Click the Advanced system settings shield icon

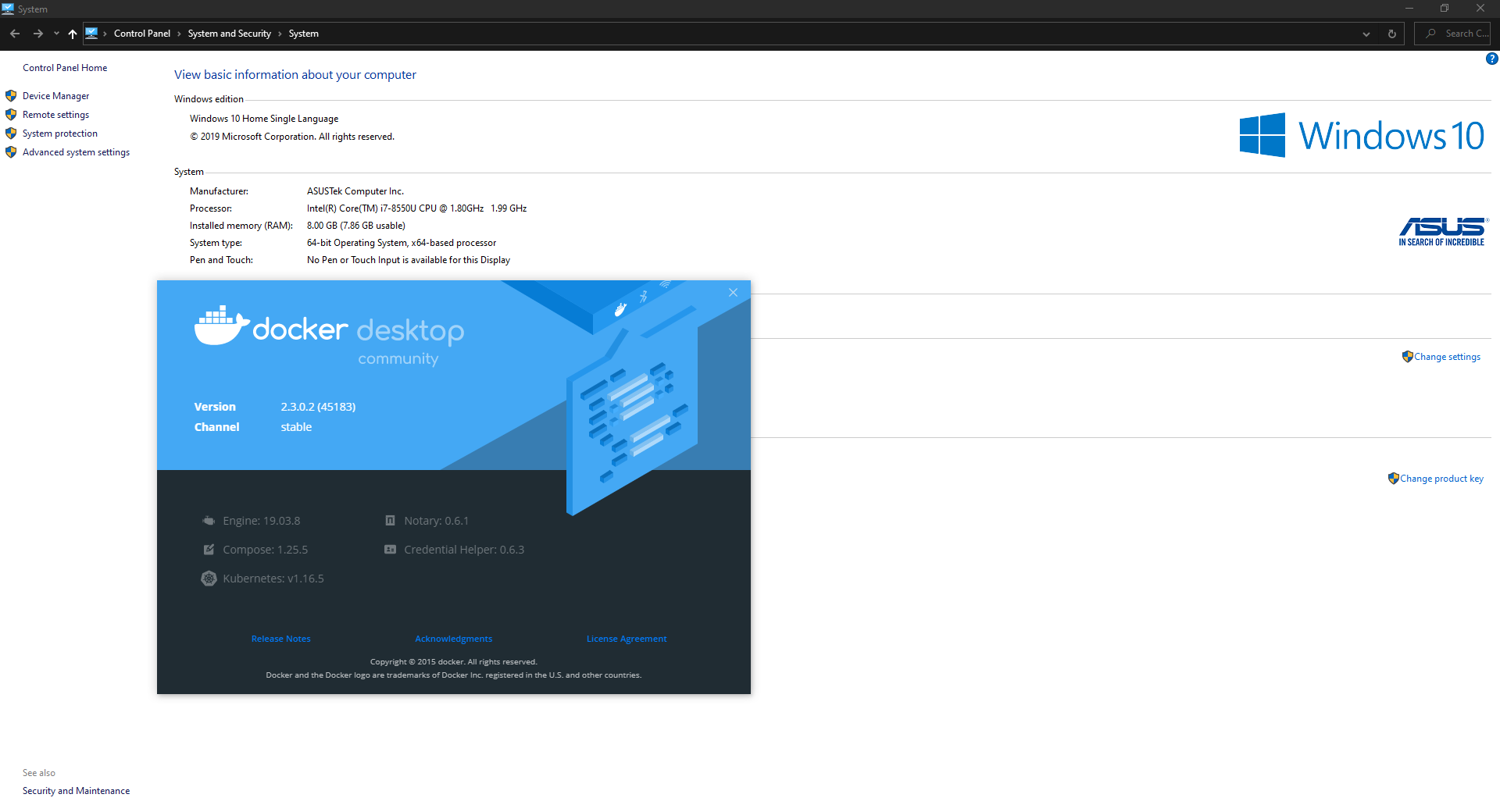click(11, 152)
